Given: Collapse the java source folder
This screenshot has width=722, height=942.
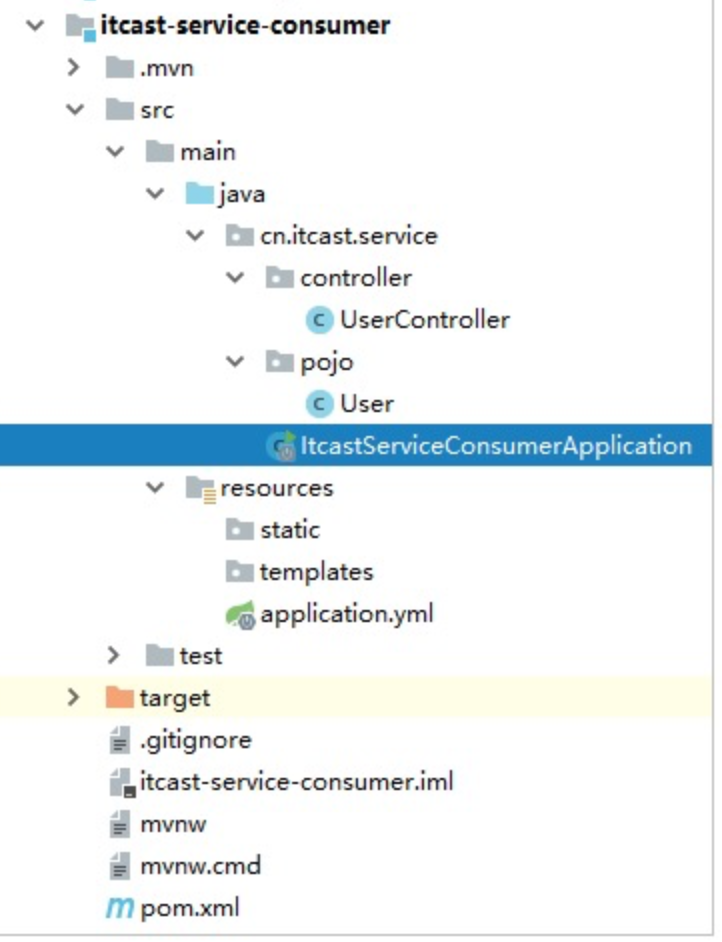Looking at the screenshot, I should (x=156, y=193).
